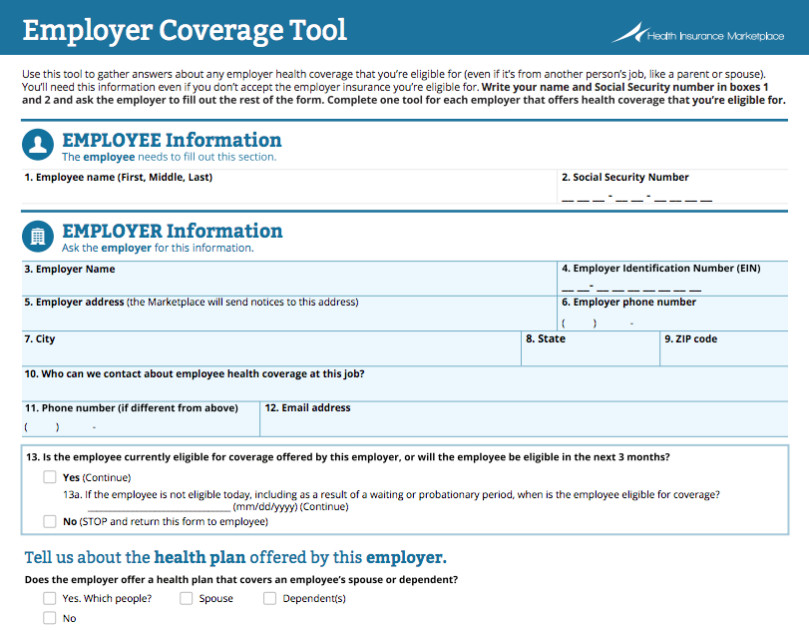Viewport: 809px width, 630px height.
Task: Click the person icon beside EMPLOYEE Information
Action: coord(37,146)
